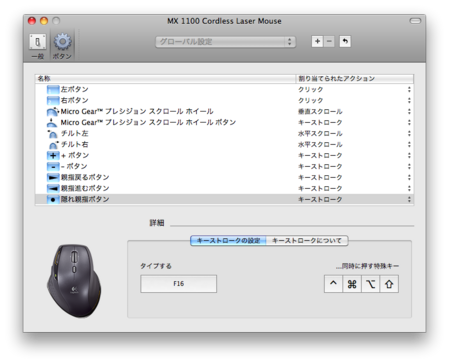Viewport: 449px width, 364px height.
Task: Open the 一般 general settings pane
Action: pos(37,46)
